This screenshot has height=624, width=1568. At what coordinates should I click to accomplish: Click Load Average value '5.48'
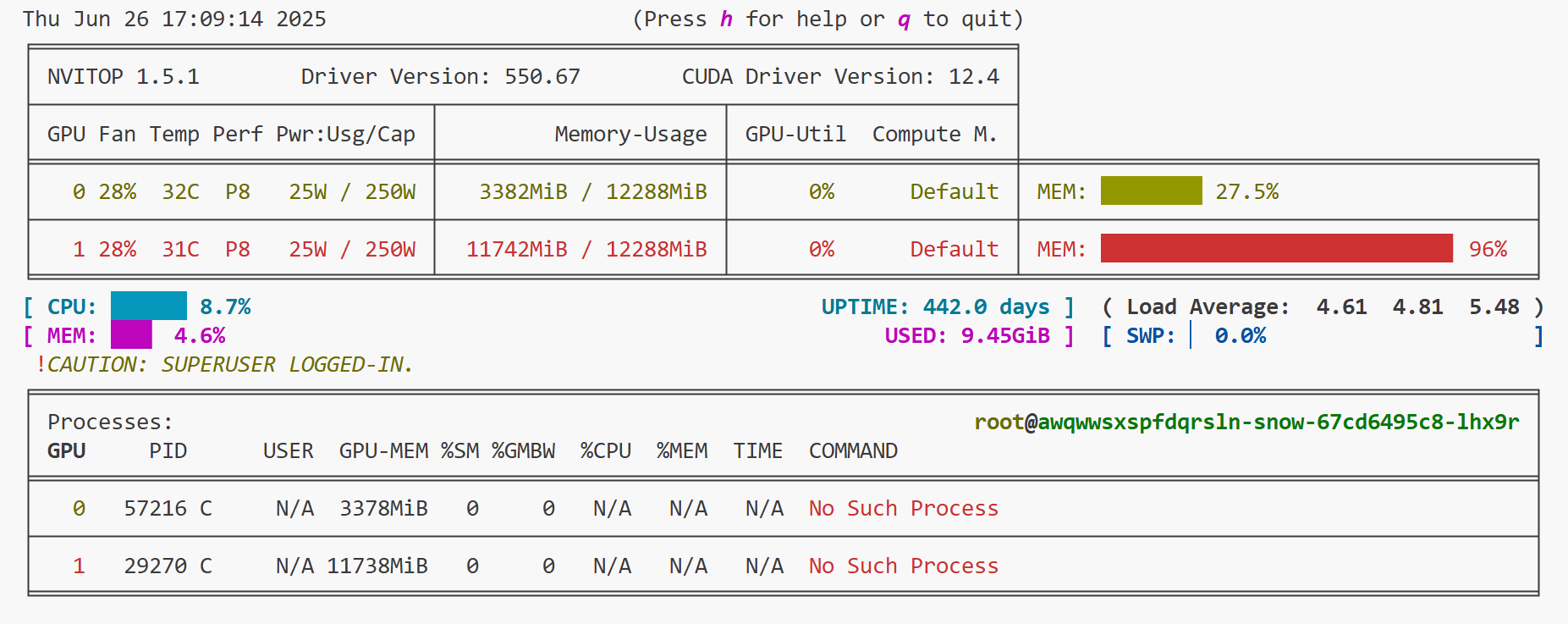[1494, 306]
